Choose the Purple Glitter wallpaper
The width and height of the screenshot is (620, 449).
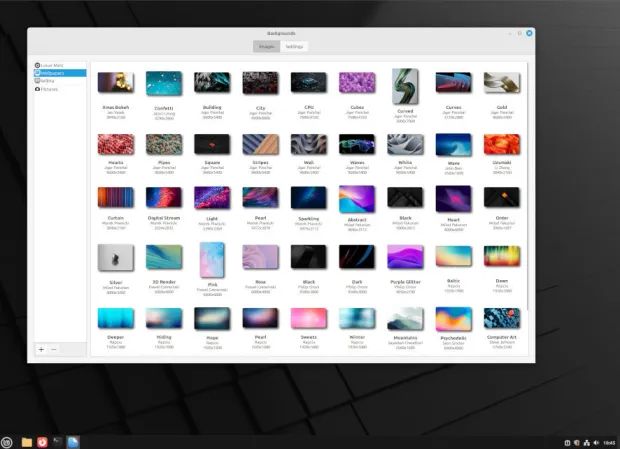[405, 257]
